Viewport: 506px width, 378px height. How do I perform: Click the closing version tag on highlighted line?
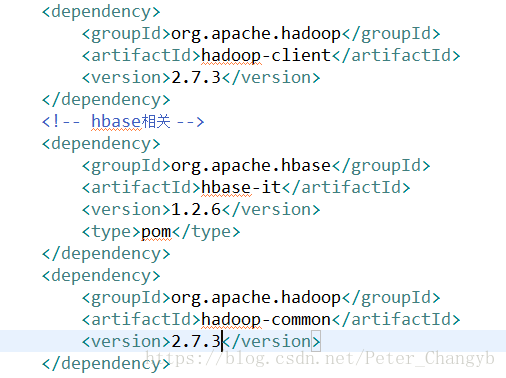(271, 342)
